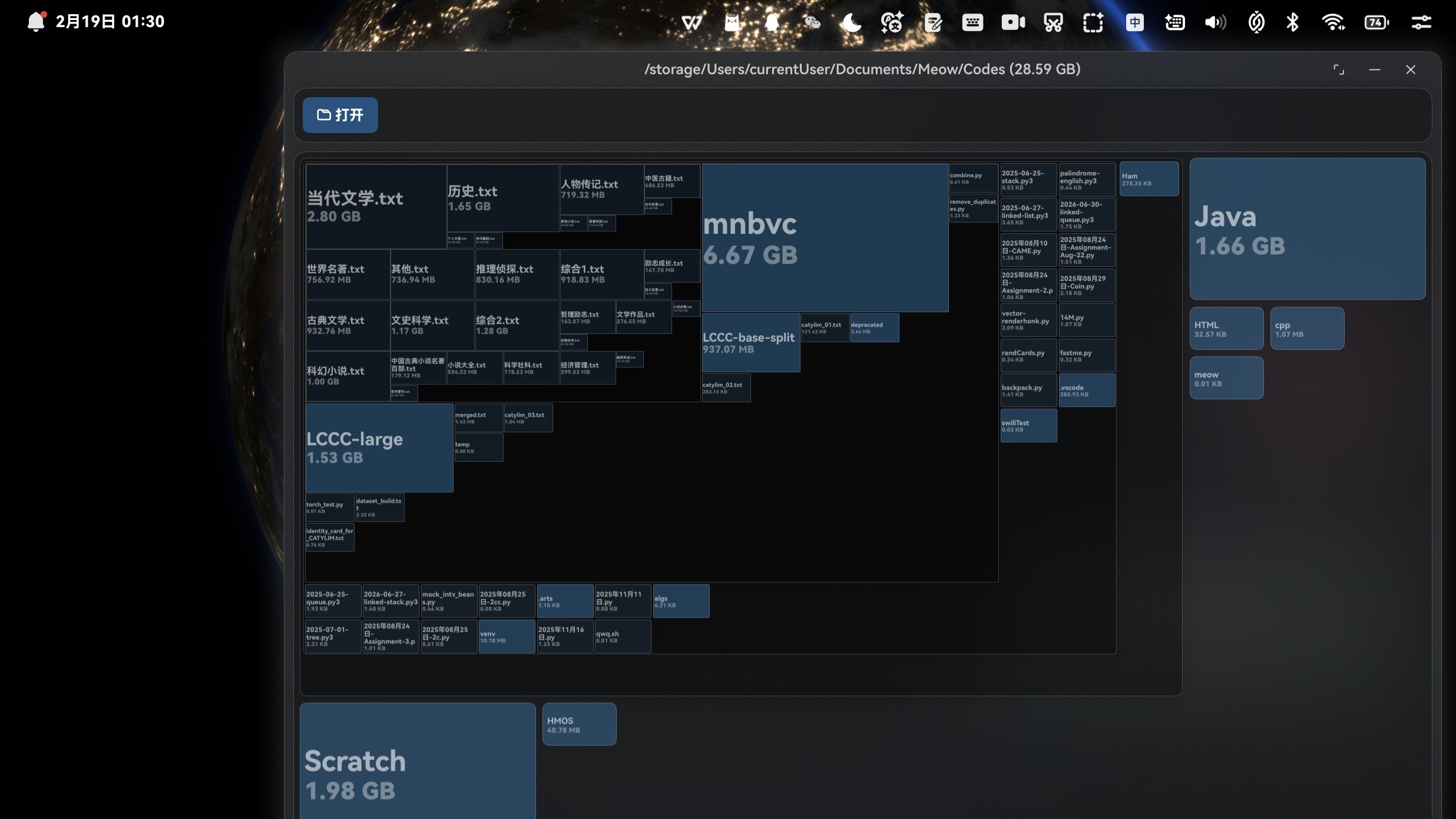Click the volume speaker icon
Viewport: 1456px width, 819px height.
click(1215, 22)
